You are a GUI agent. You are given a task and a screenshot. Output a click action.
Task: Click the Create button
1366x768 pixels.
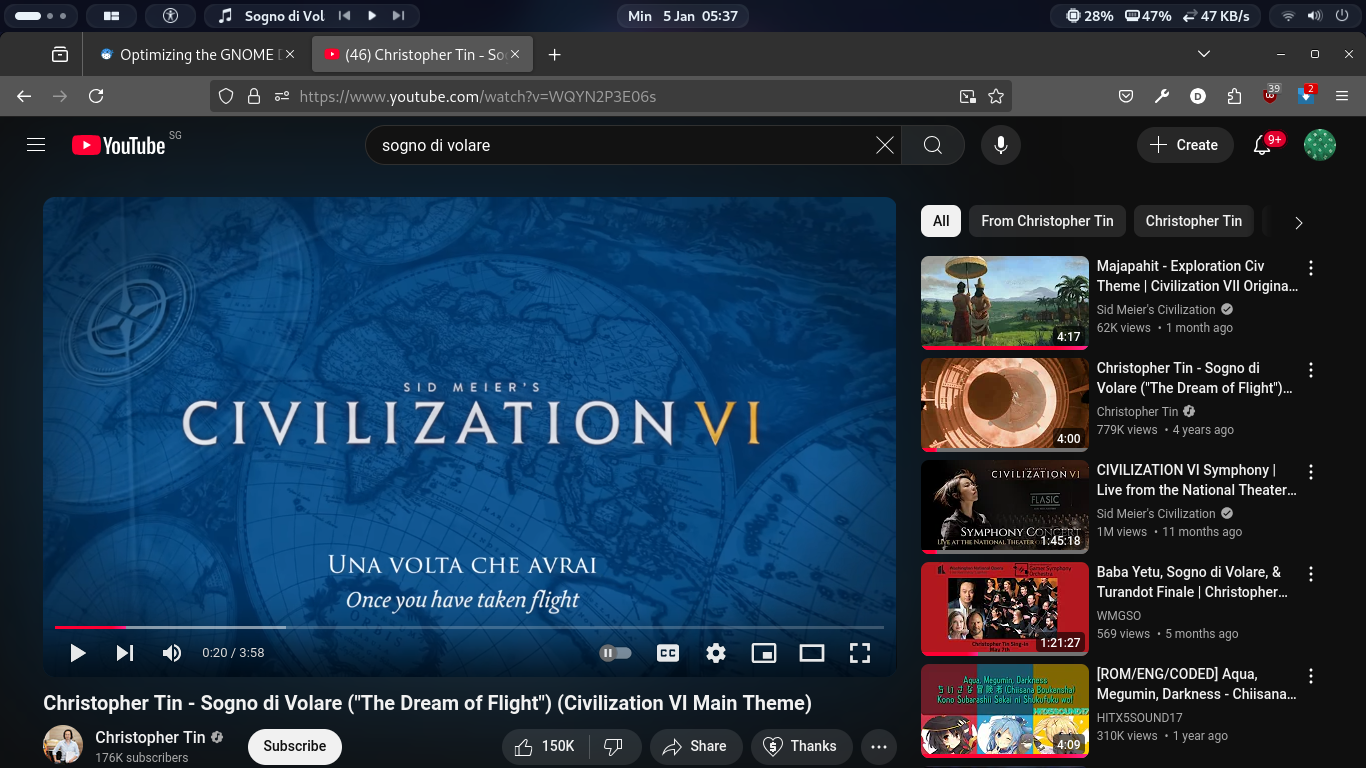(1184, 145)
